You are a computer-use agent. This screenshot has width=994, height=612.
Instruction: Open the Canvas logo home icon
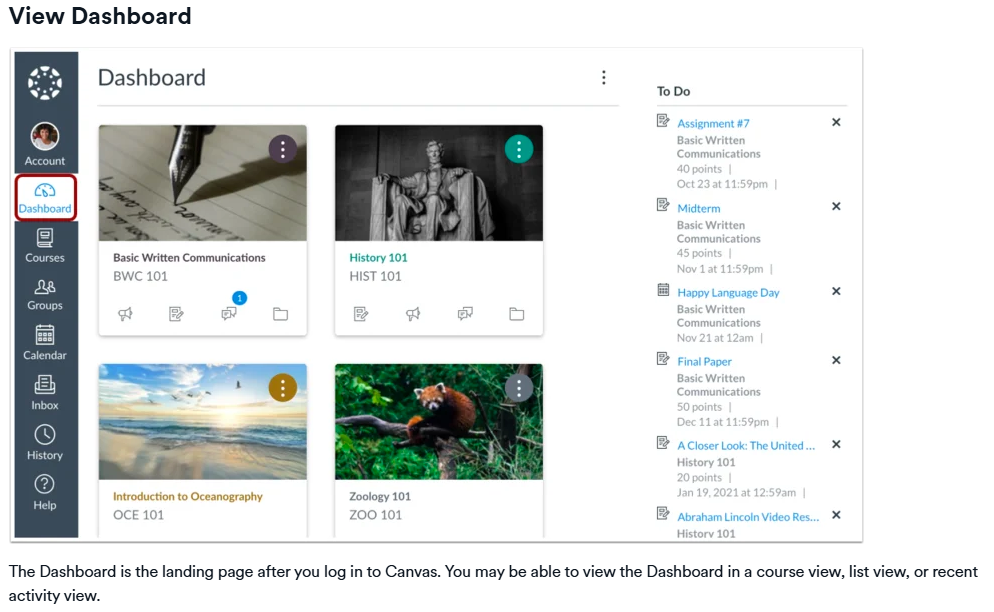coord(45,83)
